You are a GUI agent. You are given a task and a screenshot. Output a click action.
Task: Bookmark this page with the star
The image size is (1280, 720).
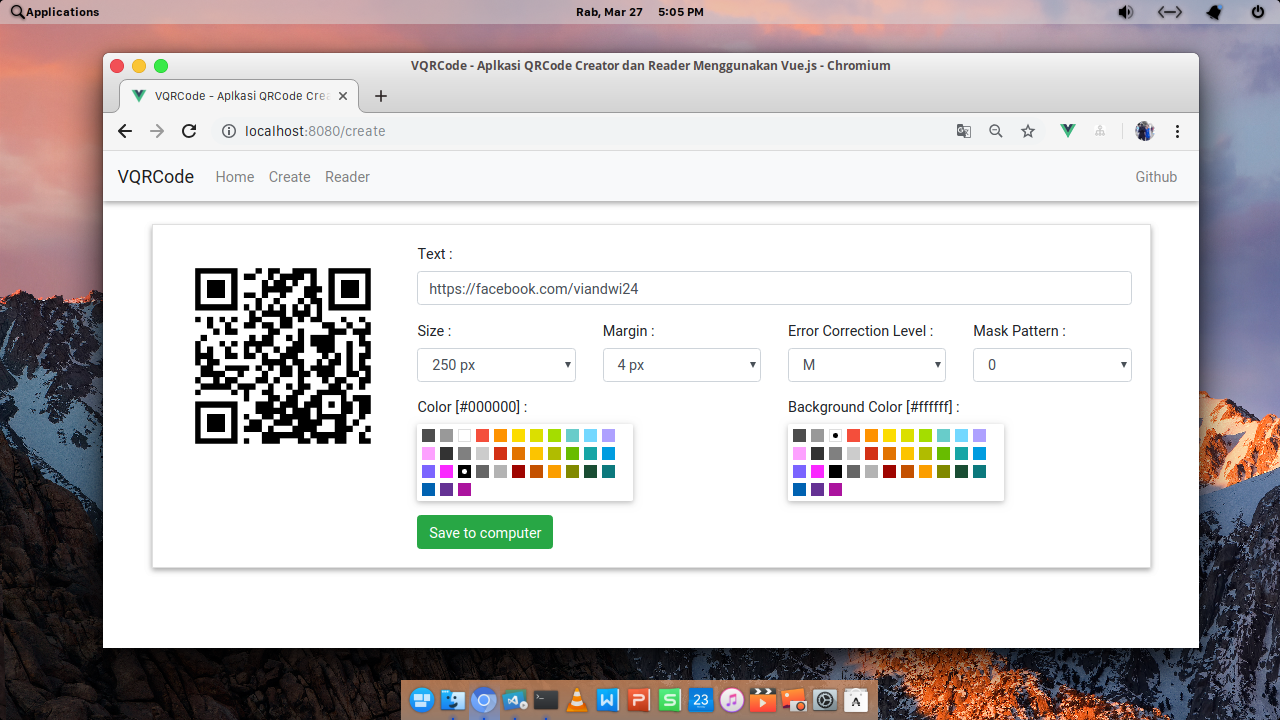click(1028, 131)
